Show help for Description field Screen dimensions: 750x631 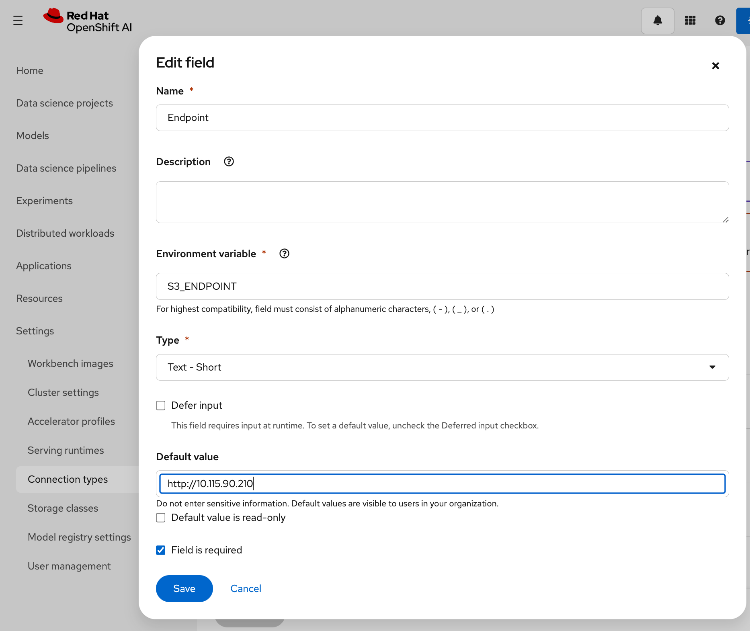pos(229,162)
